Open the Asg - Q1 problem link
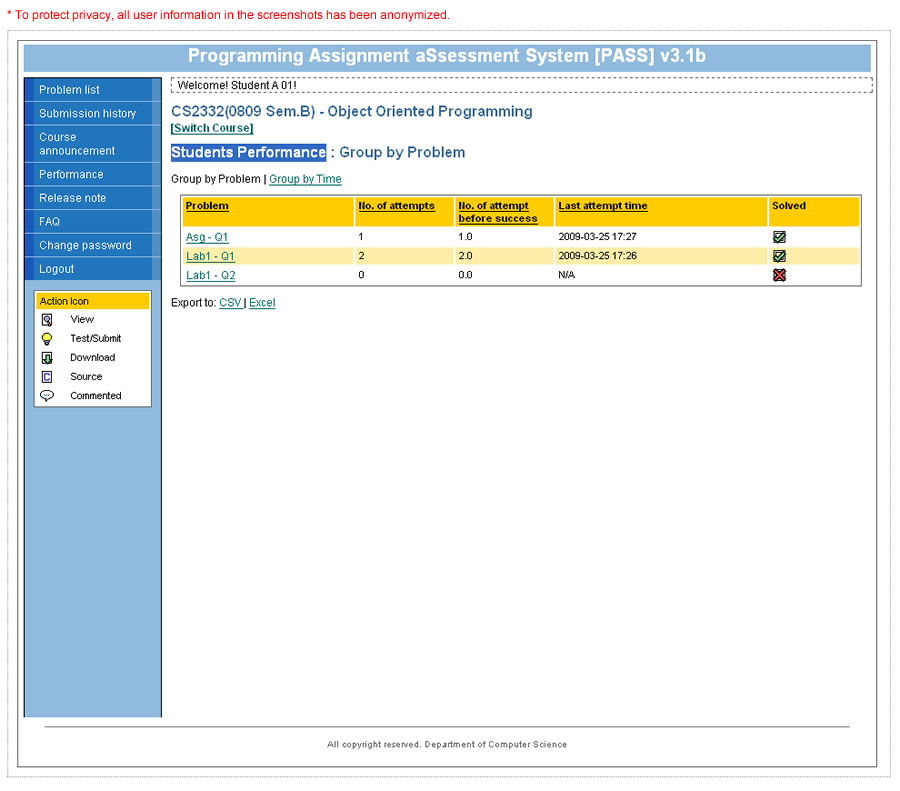Viewport: 900px width, 791px height. click(207, 237)
